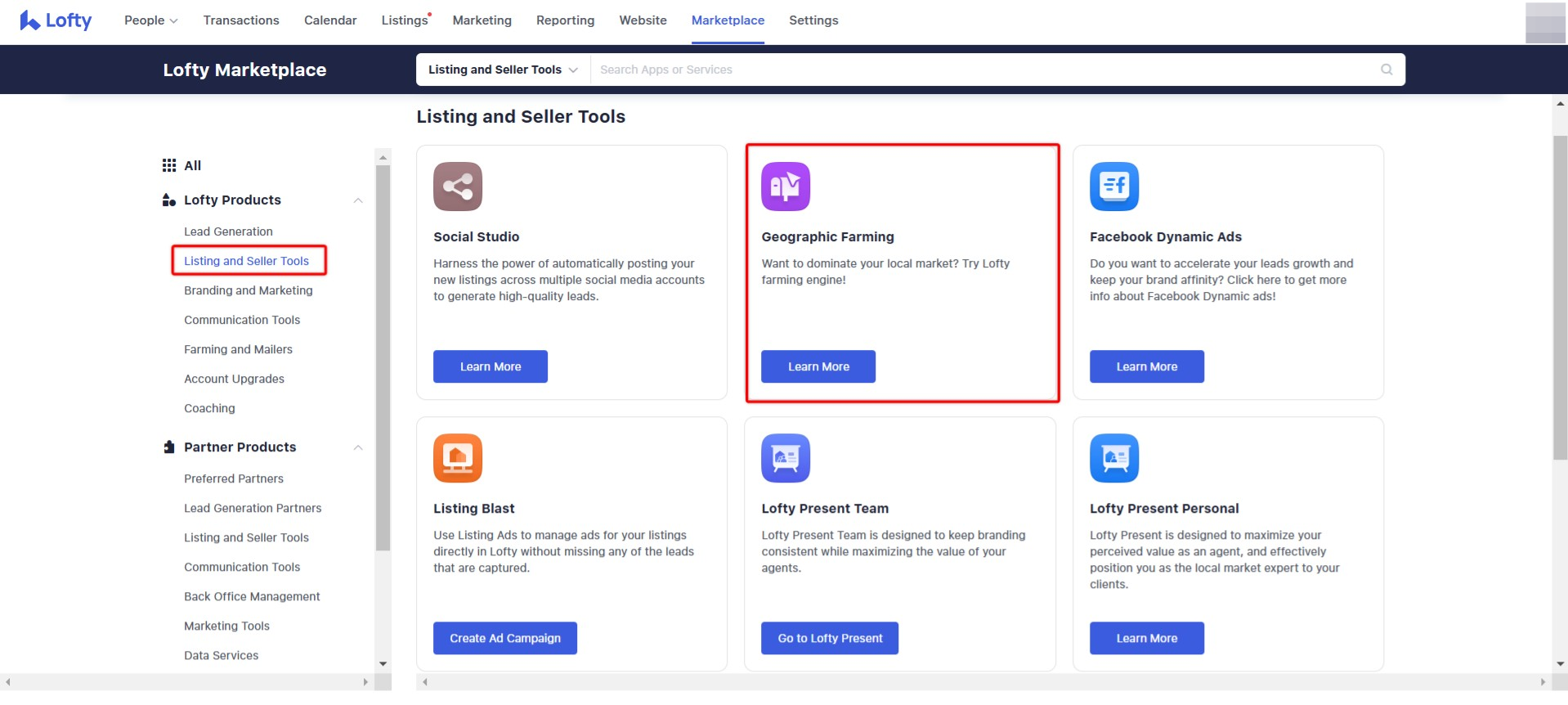Click the search magnifier icon

click(1386, 70)
